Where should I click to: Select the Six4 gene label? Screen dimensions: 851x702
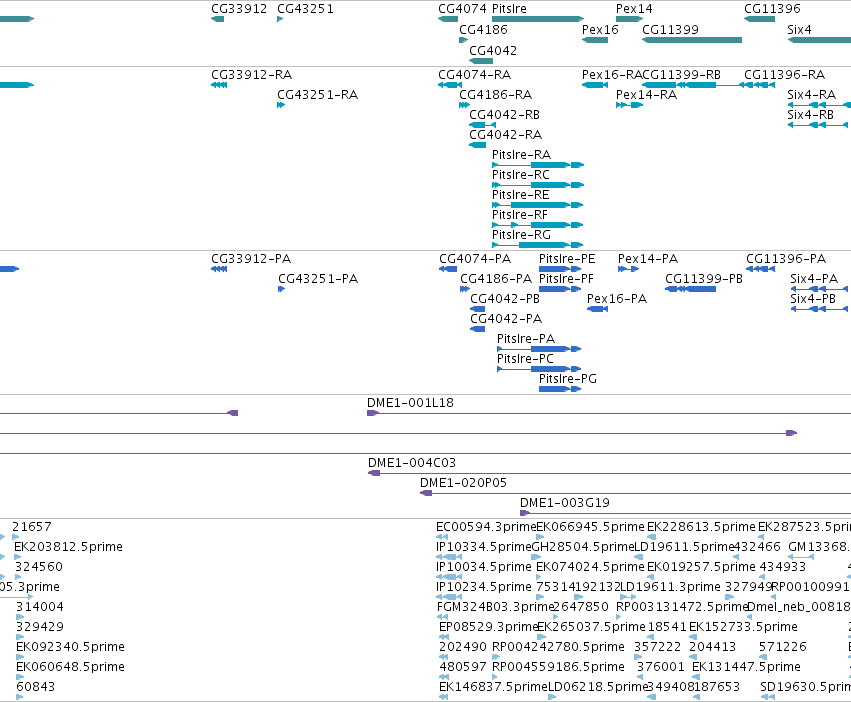(x=799, y=29)
